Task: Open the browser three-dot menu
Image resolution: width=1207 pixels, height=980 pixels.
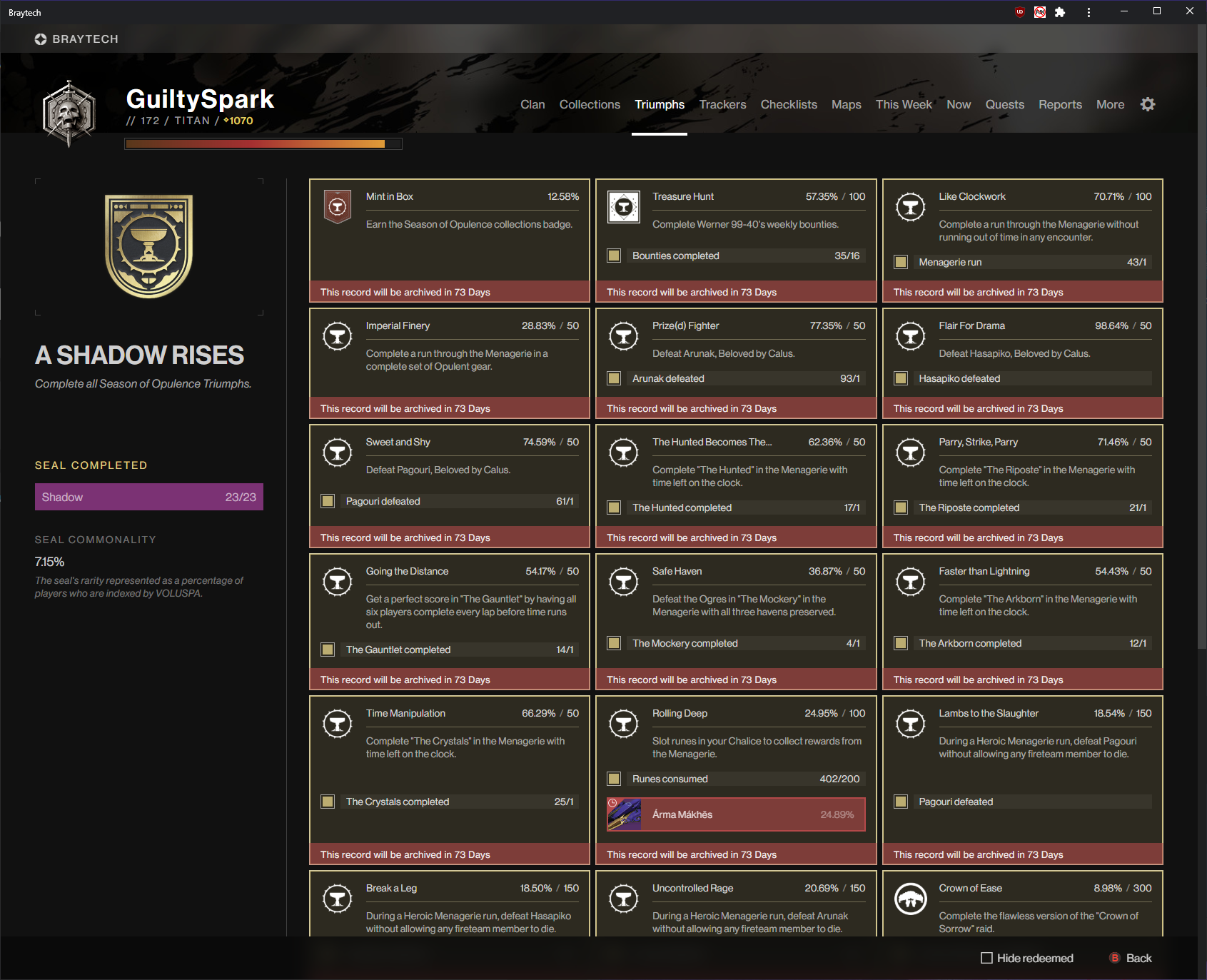Action: point(1089,12)
